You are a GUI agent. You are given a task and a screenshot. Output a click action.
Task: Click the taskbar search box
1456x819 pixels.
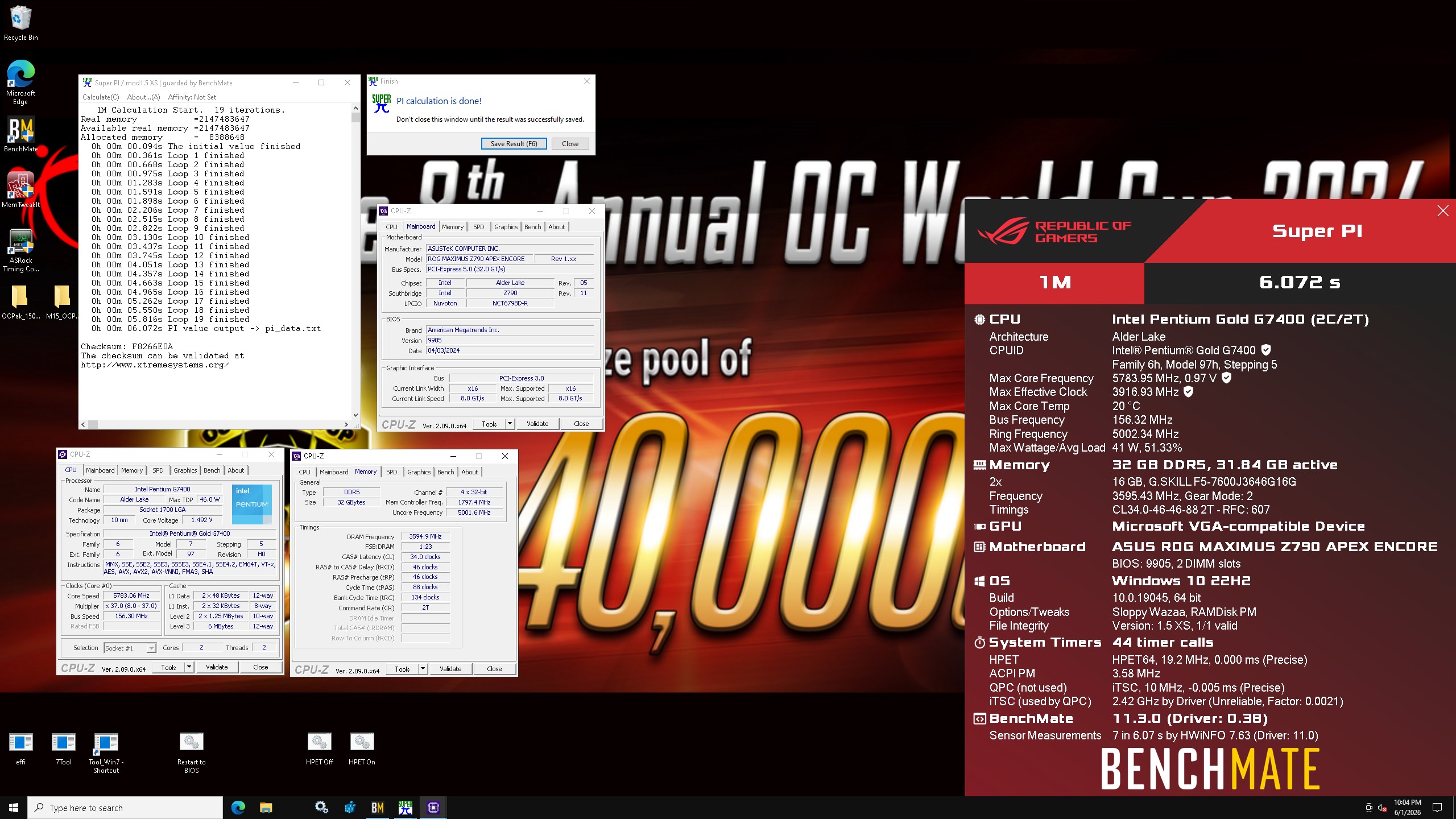point(125,808)
